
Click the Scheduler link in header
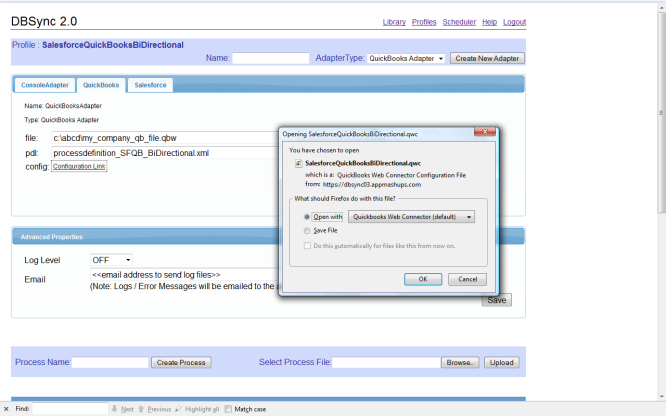[x=459, y=22]
